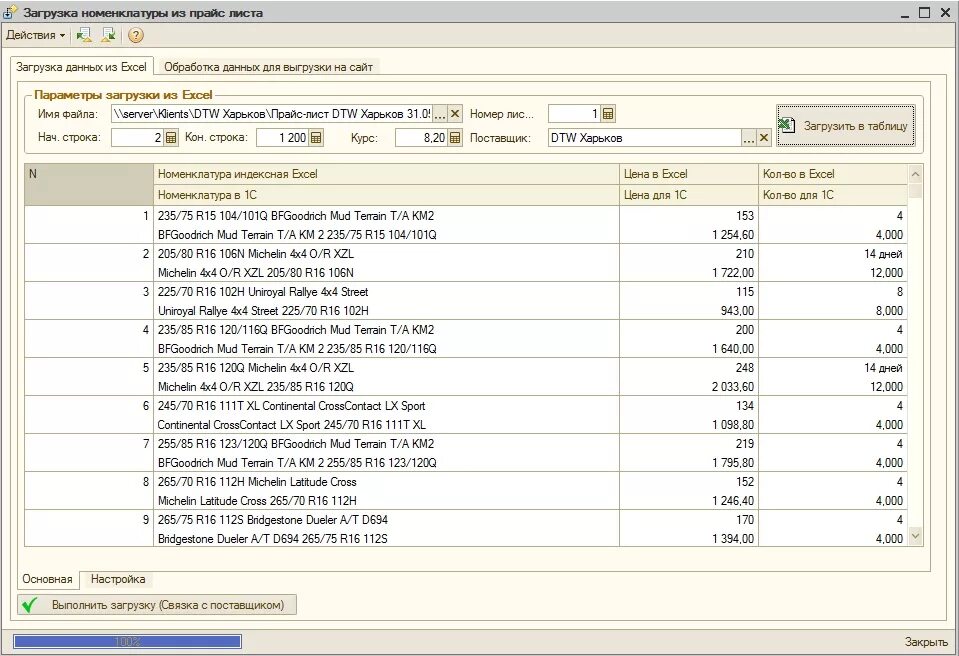Viewport: 959px width, 656px height.
Task: Click the first green-arrow toolbar icon
Action: [x=84, y=35]
